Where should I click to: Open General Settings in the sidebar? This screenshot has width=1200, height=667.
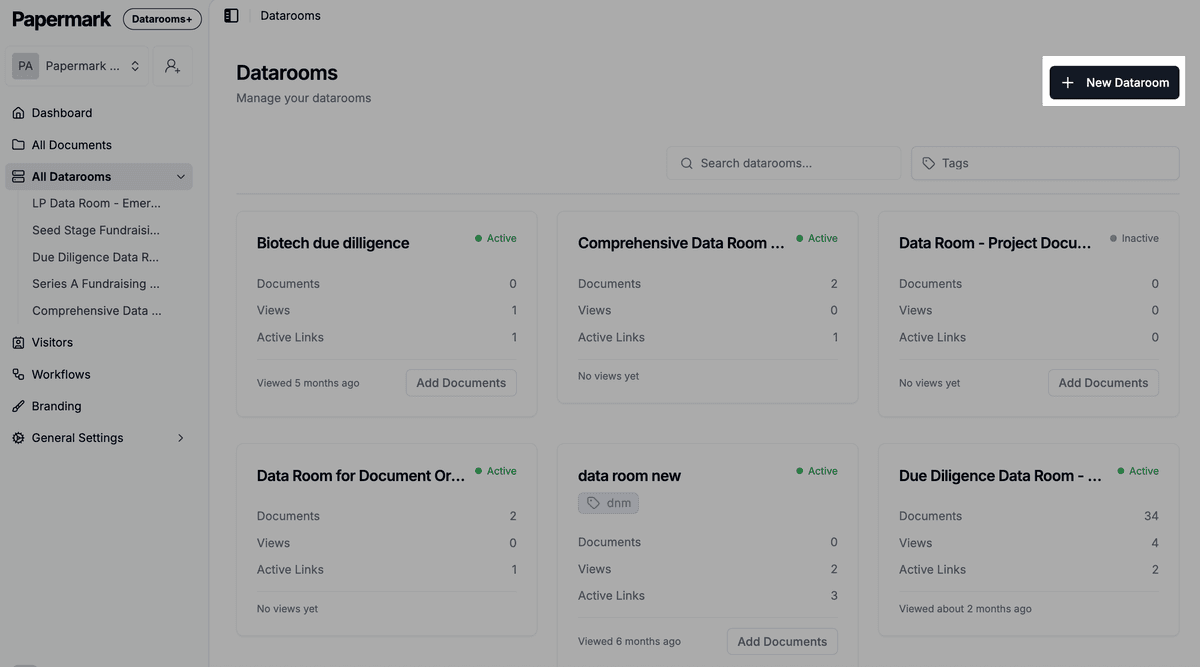click(x=77, y=438)
